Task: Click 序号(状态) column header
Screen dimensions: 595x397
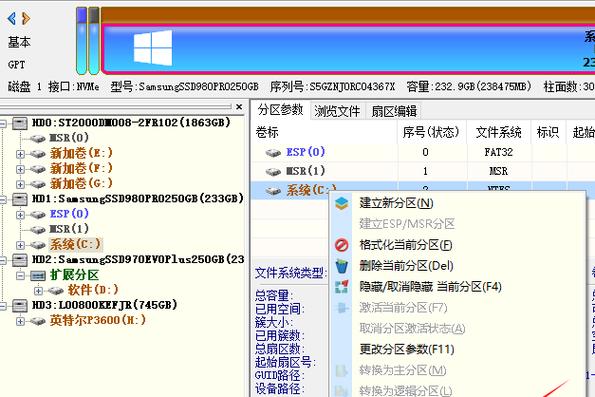Action: tap(431, 132)
